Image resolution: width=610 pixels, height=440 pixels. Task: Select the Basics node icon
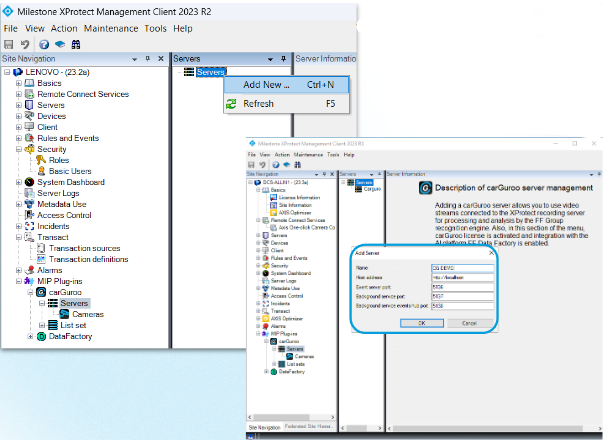[x=30, y=83]
